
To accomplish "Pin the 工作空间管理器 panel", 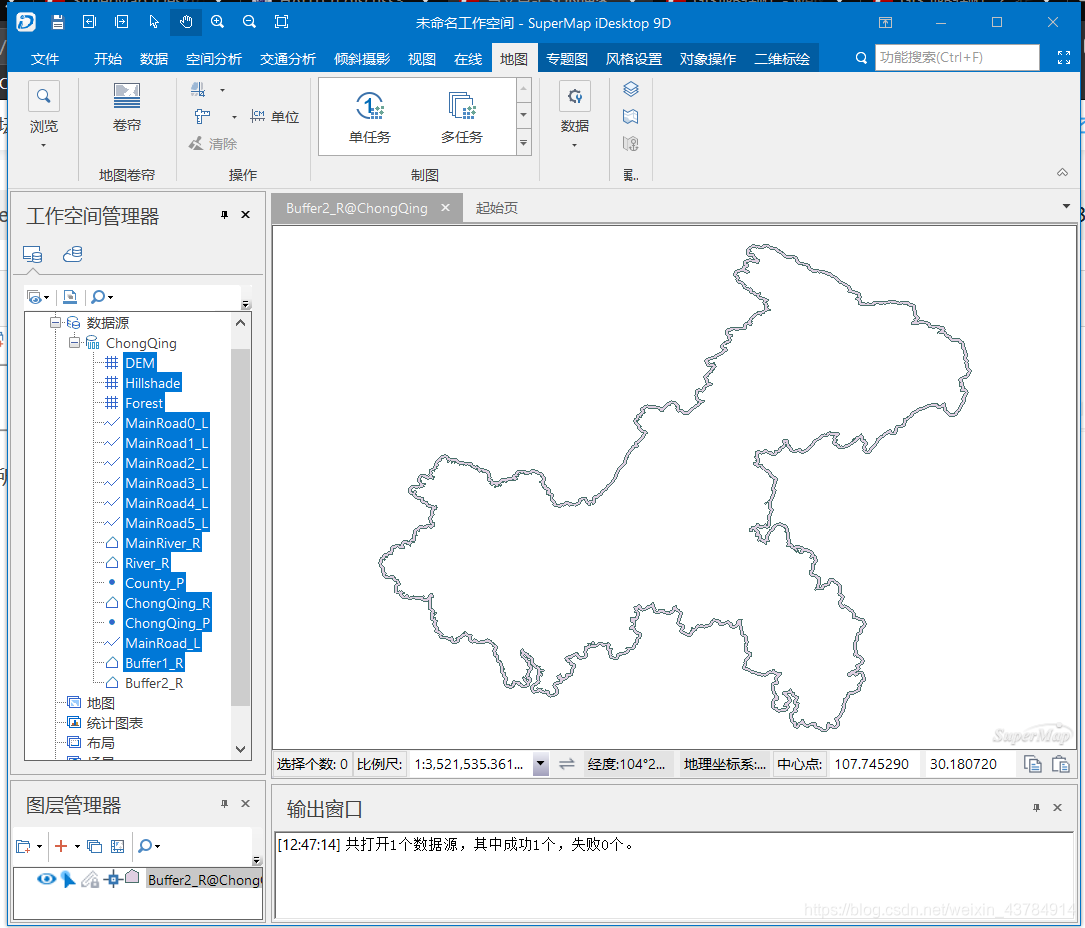I will coord(224,215).
